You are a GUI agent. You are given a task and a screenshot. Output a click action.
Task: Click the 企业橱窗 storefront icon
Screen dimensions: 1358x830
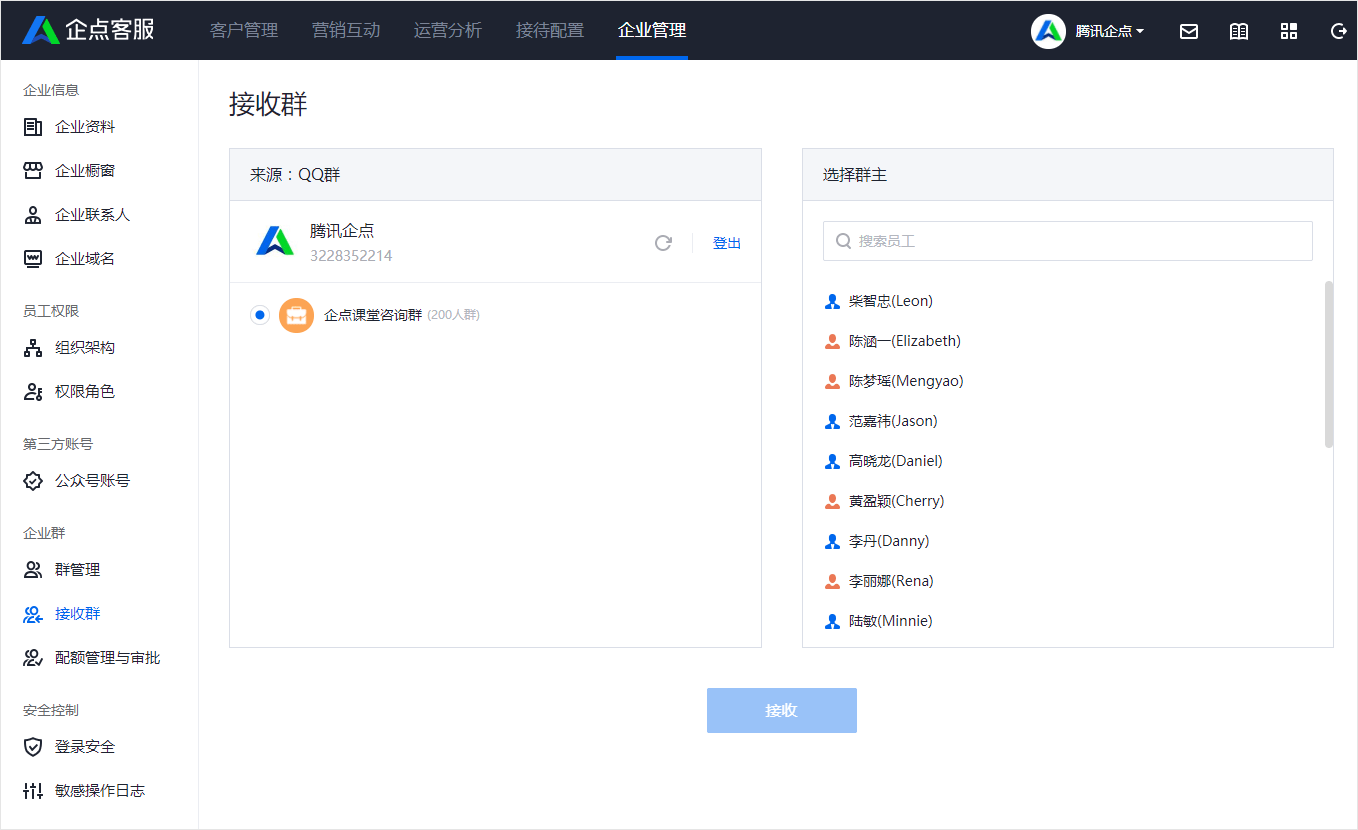pos(31,170)
